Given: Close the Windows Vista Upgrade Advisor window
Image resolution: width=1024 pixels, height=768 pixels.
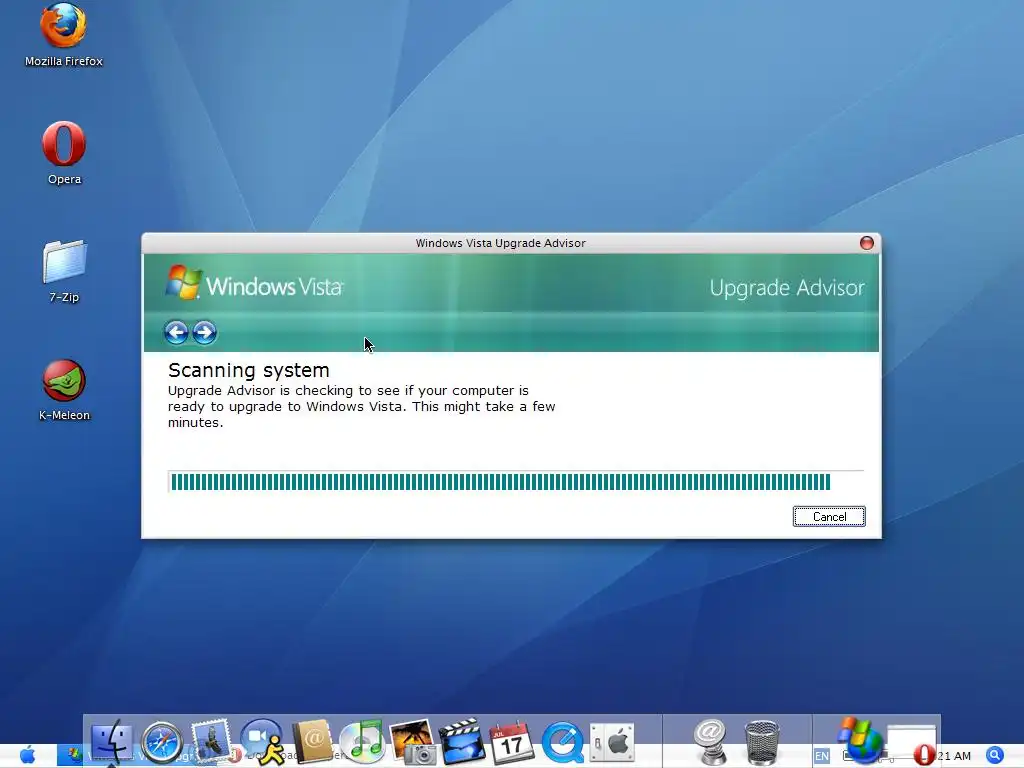Looking at the screenshot, I should pos(867,243).
